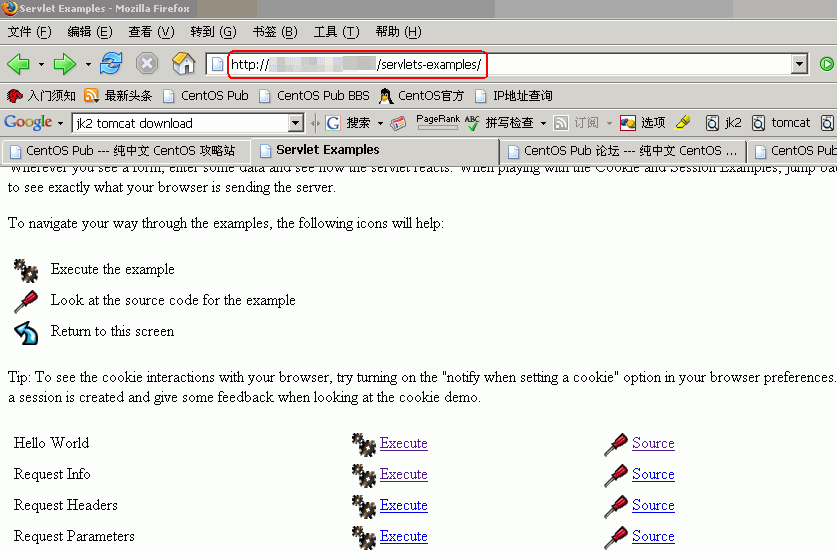Viewport: 837px width, 553px height.
Task: Execute the Request Parameters example
Action: (404, 536)
